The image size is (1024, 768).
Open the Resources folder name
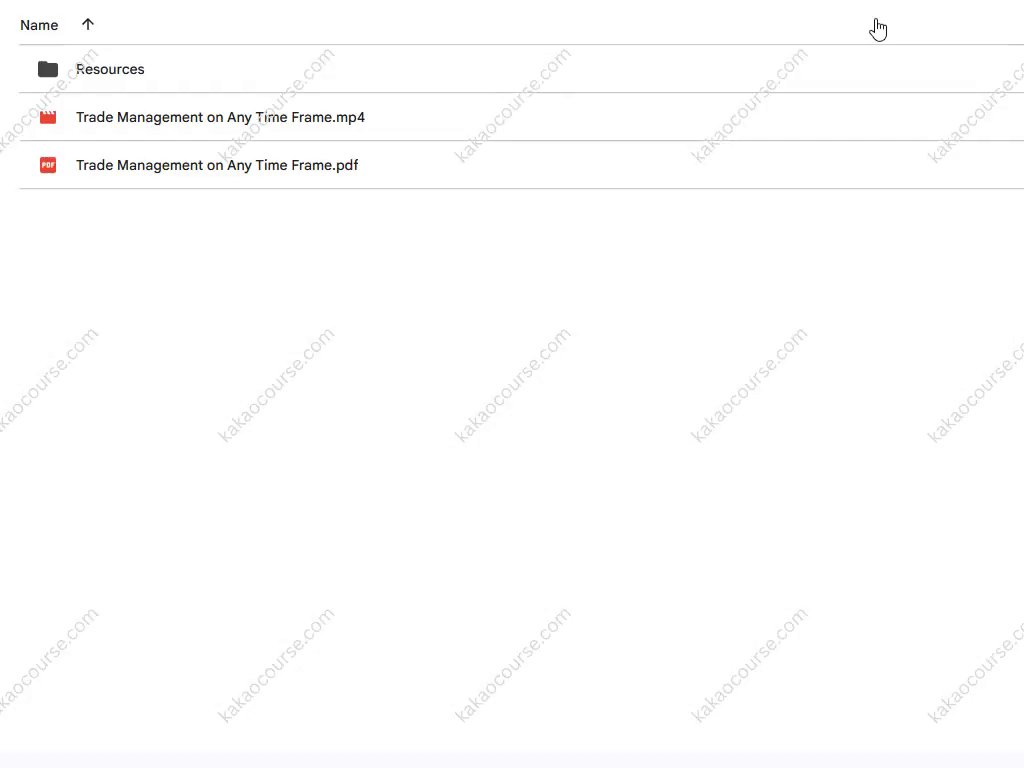(110, 69)
